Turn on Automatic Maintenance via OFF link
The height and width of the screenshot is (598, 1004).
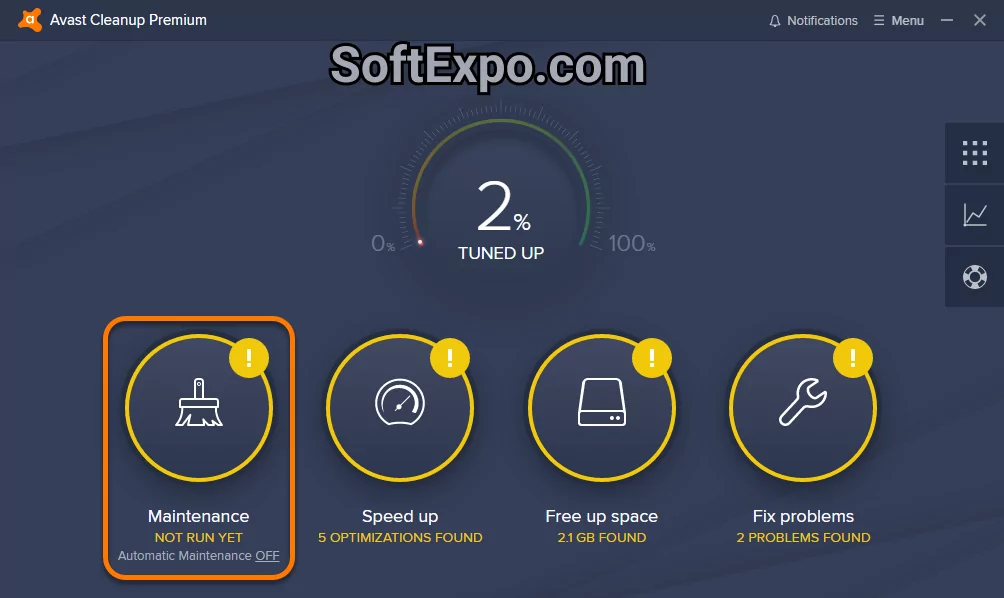[x=266, y=556]
